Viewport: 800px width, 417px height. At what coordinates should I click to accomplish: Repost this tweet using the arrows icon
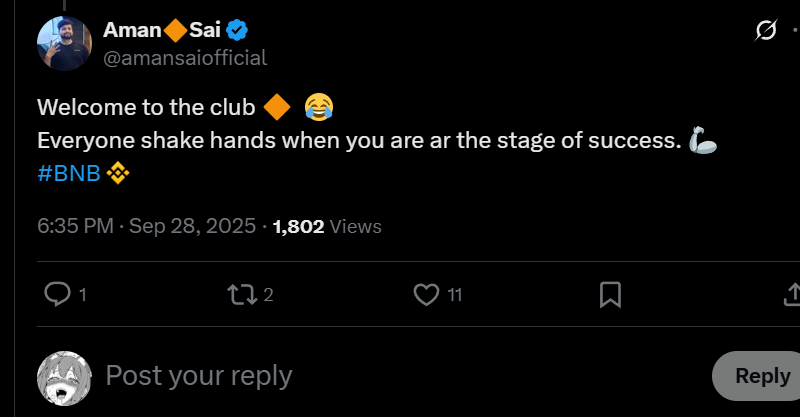click(x=241, y=295)
